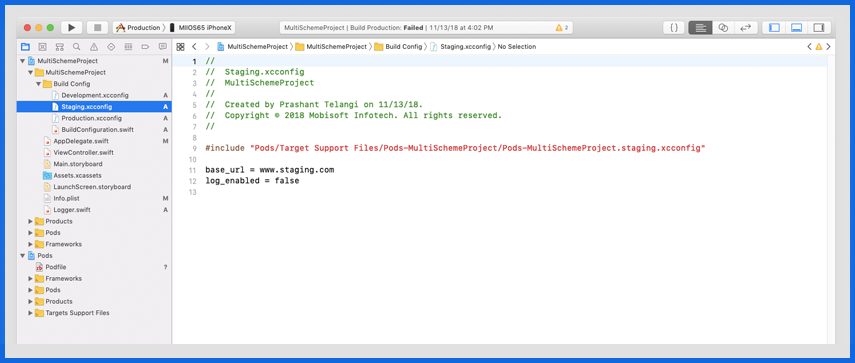Click line number 9 in the gutter

(x=195, y=148)
